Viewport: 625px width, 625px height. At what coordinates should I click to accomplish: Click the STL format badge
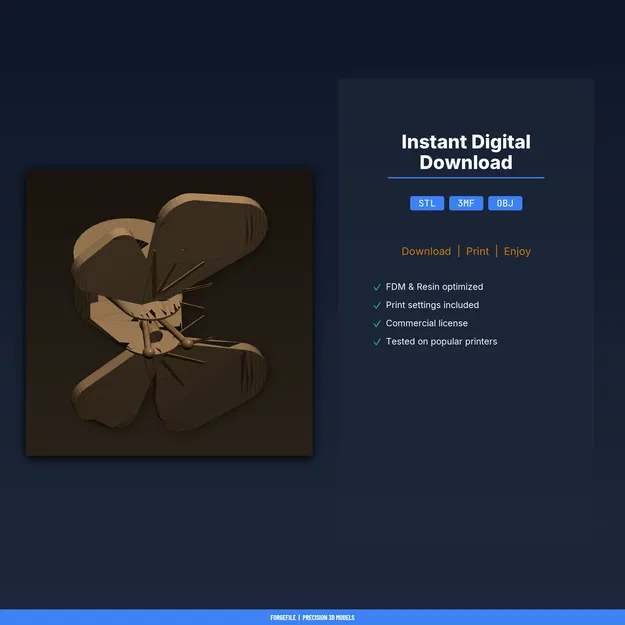pyautogui.click(x=426, y=203)
